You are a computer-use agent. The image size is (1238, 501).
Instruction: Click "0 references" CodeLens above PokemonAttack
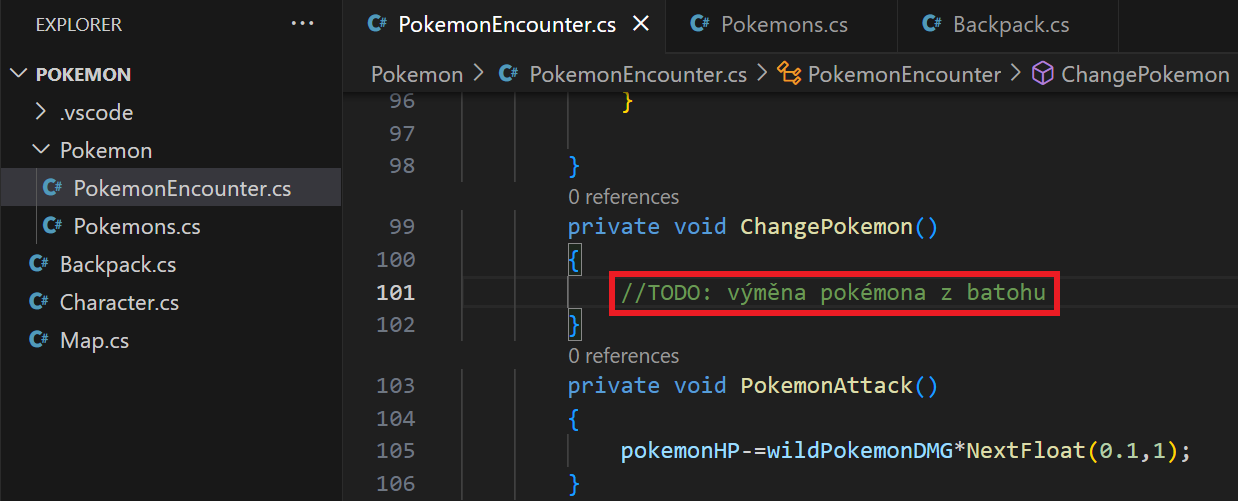tap(623, 356)
